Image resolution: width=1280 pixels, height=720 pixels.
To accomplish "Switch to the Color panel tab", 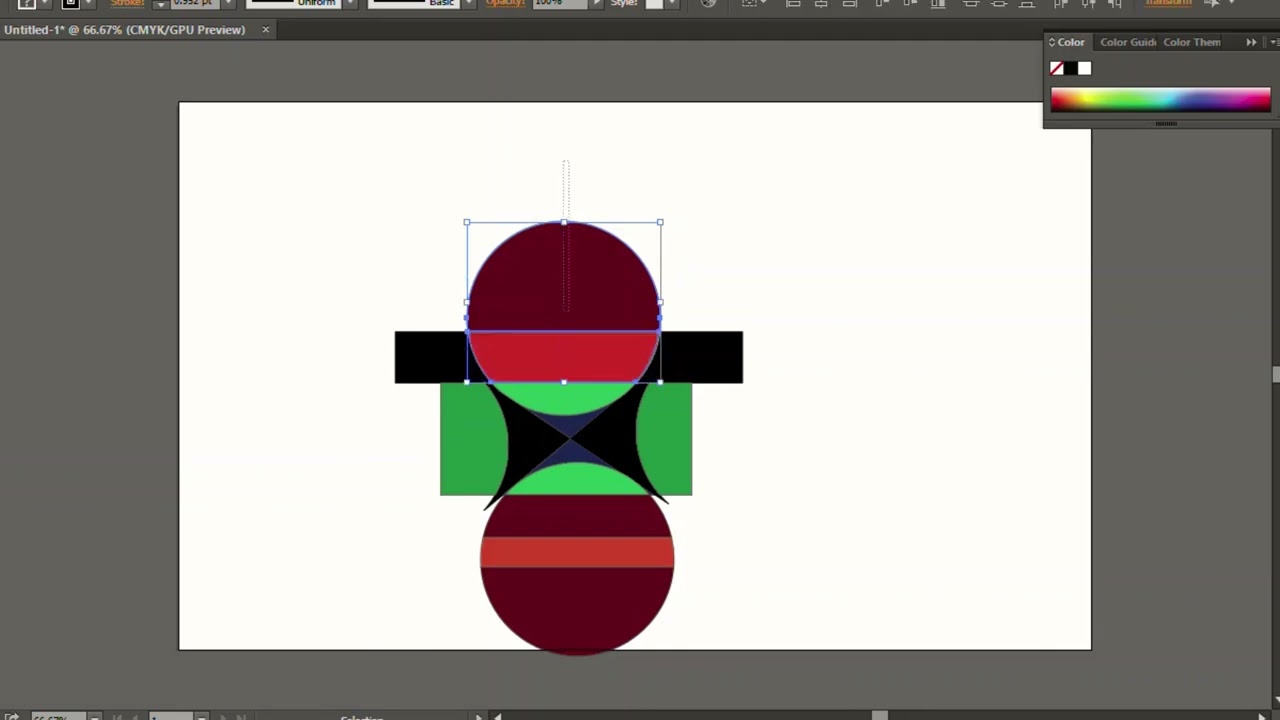I will [1071, 42].
